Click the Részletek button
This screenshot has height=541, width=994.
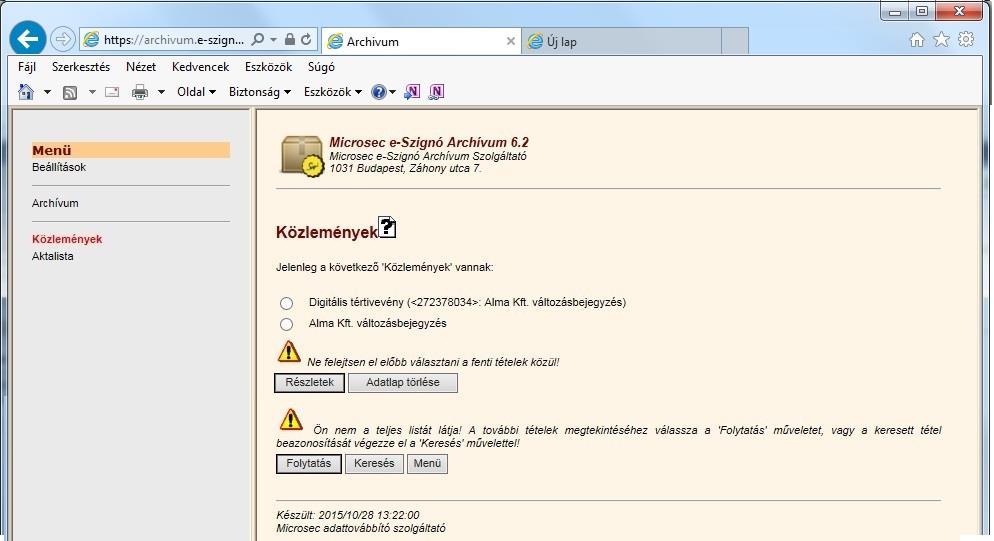click(x=309, y=382)
